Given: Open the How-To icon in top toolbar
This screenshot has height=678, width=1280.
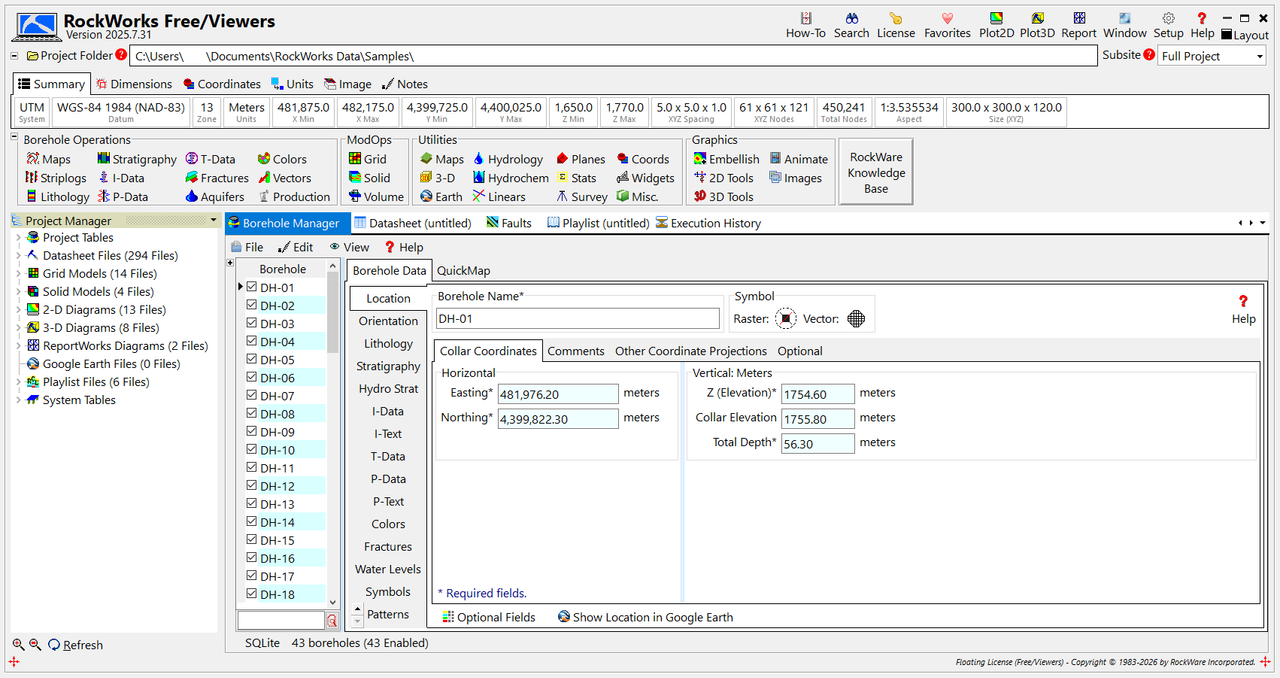Looking at the screenshot, I should coord(805,25).
